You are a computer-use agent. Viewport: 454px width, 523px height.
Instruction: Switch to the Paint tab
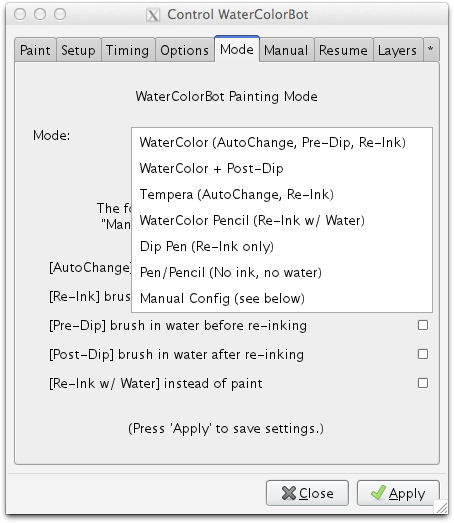click(x=35, y=50)
